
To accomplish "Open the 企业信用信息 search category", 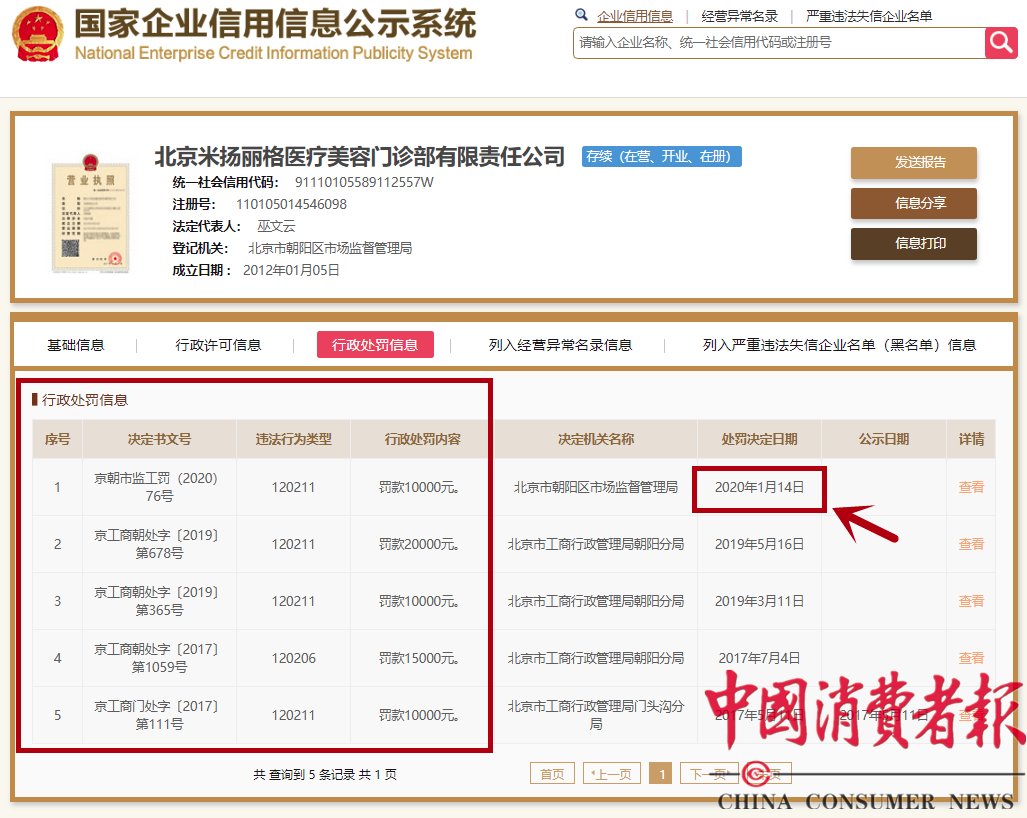I will pyautogui.click(x=635, y=16).
